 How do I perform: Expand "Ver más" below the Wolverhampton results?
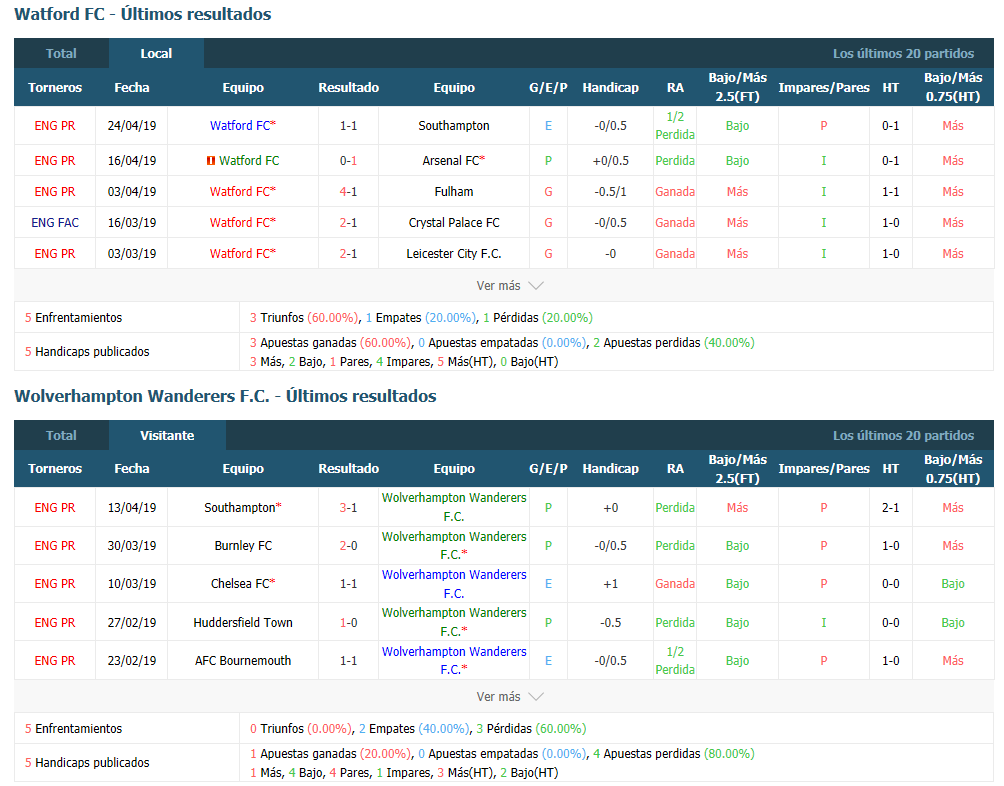tap(510, 696)
